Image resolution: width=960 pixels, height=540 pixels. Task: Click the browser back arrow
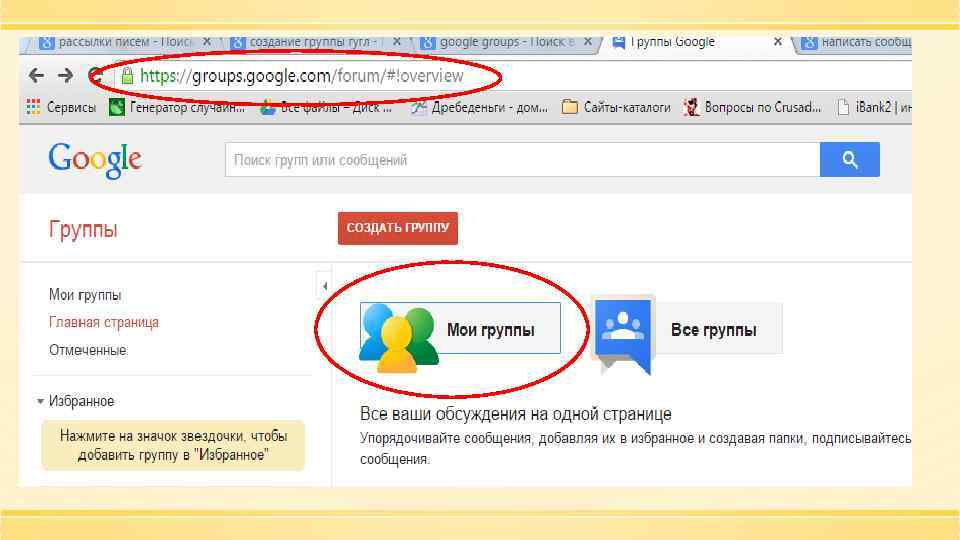(x=36, y=76)
